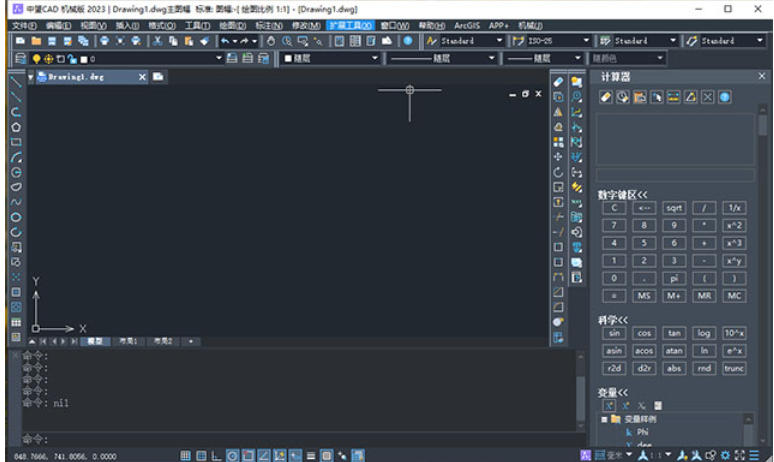Viewport: 774px width, 462px height.
Task: Toggle grid display in the status bar
Action: [x=200, y=455]
